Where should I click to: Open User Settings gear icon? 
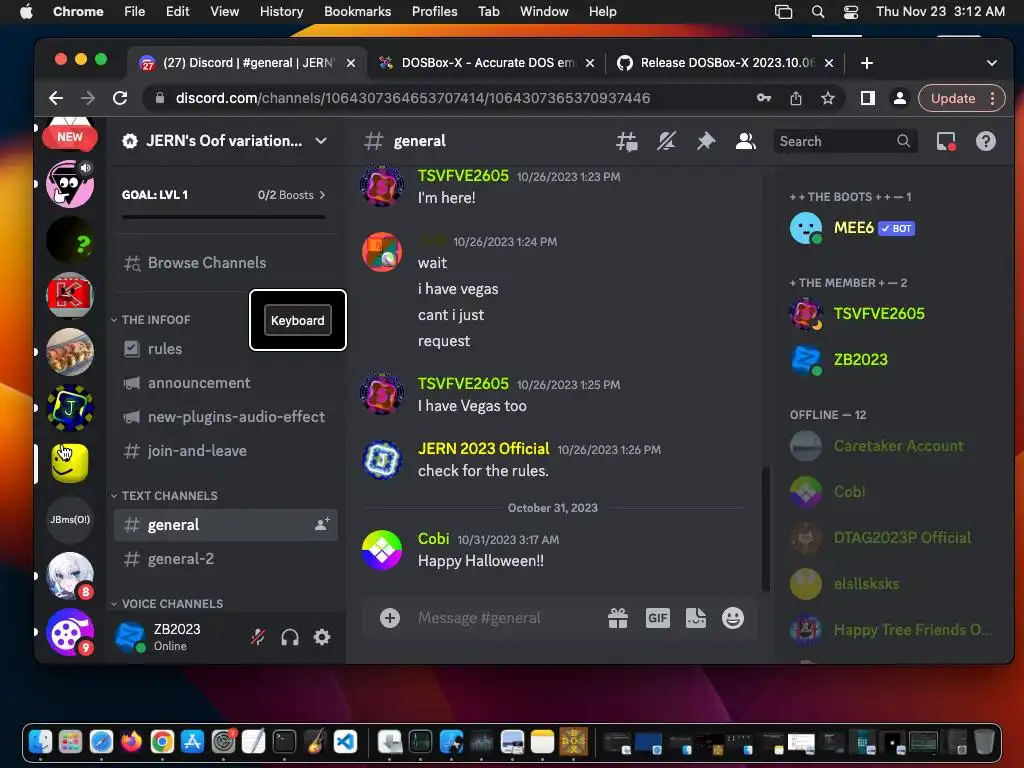coord(322,637)
